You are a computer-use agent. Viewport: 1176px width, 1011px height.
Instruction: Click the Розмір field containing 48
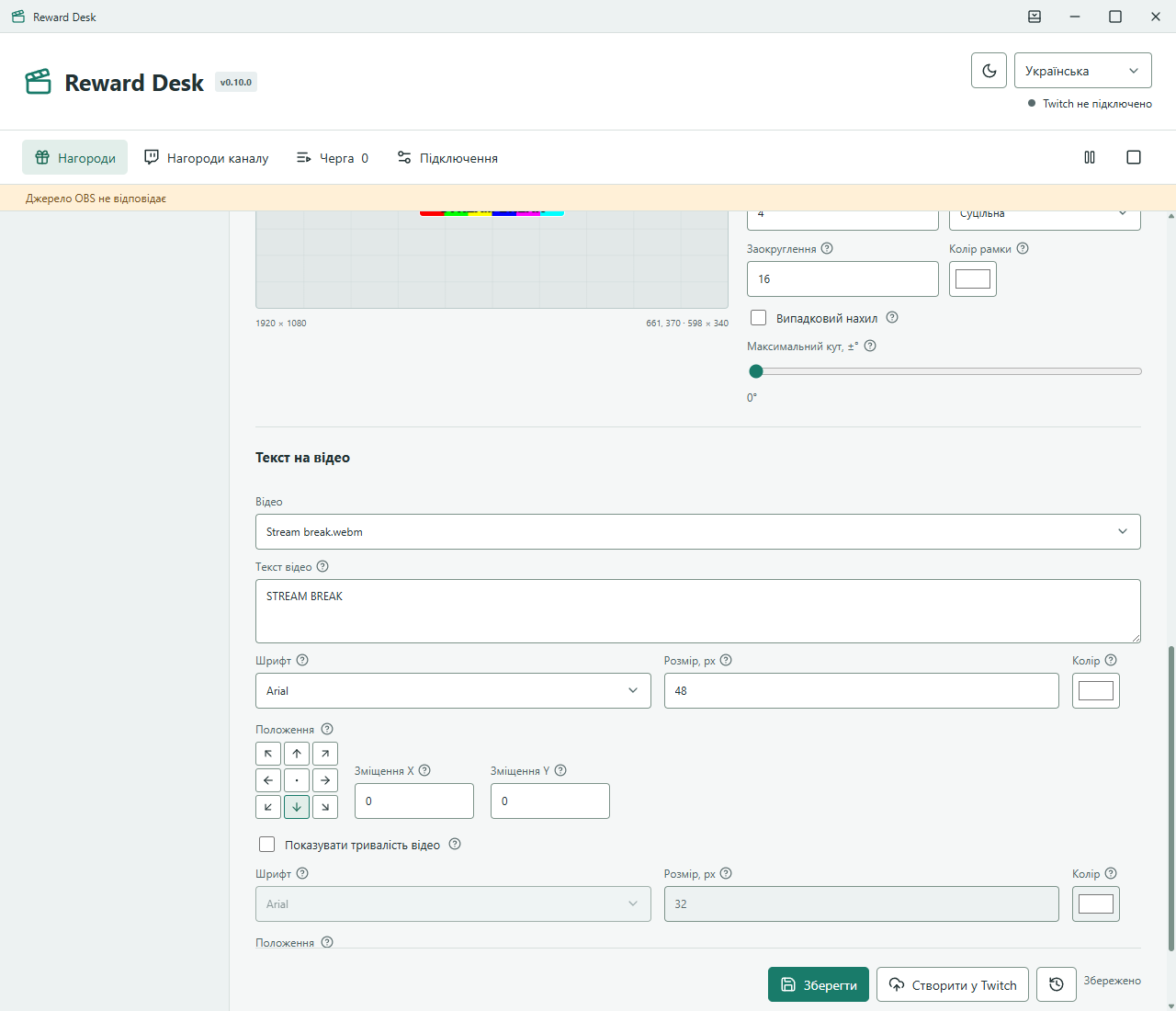(862, 690)
